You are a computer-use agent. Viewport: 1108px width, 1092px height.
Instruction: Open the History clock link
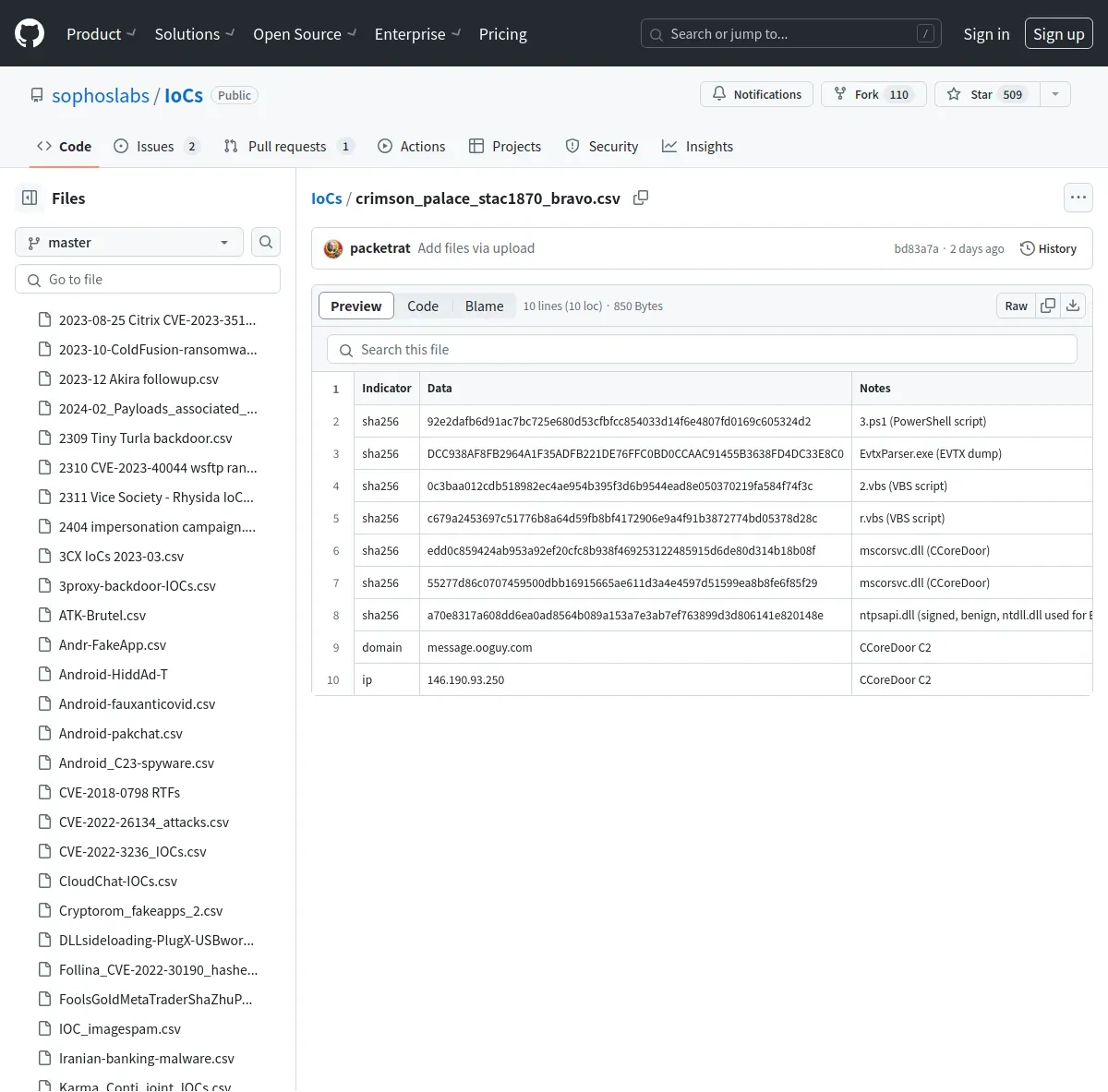(1049, 248)
